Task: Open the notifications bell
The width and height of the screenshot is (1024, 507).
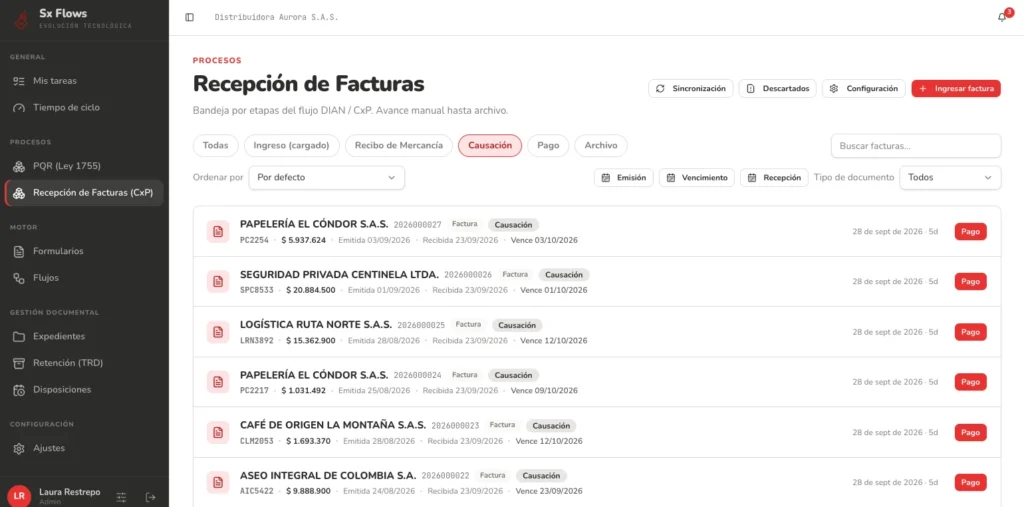Action: point(1002,18)
